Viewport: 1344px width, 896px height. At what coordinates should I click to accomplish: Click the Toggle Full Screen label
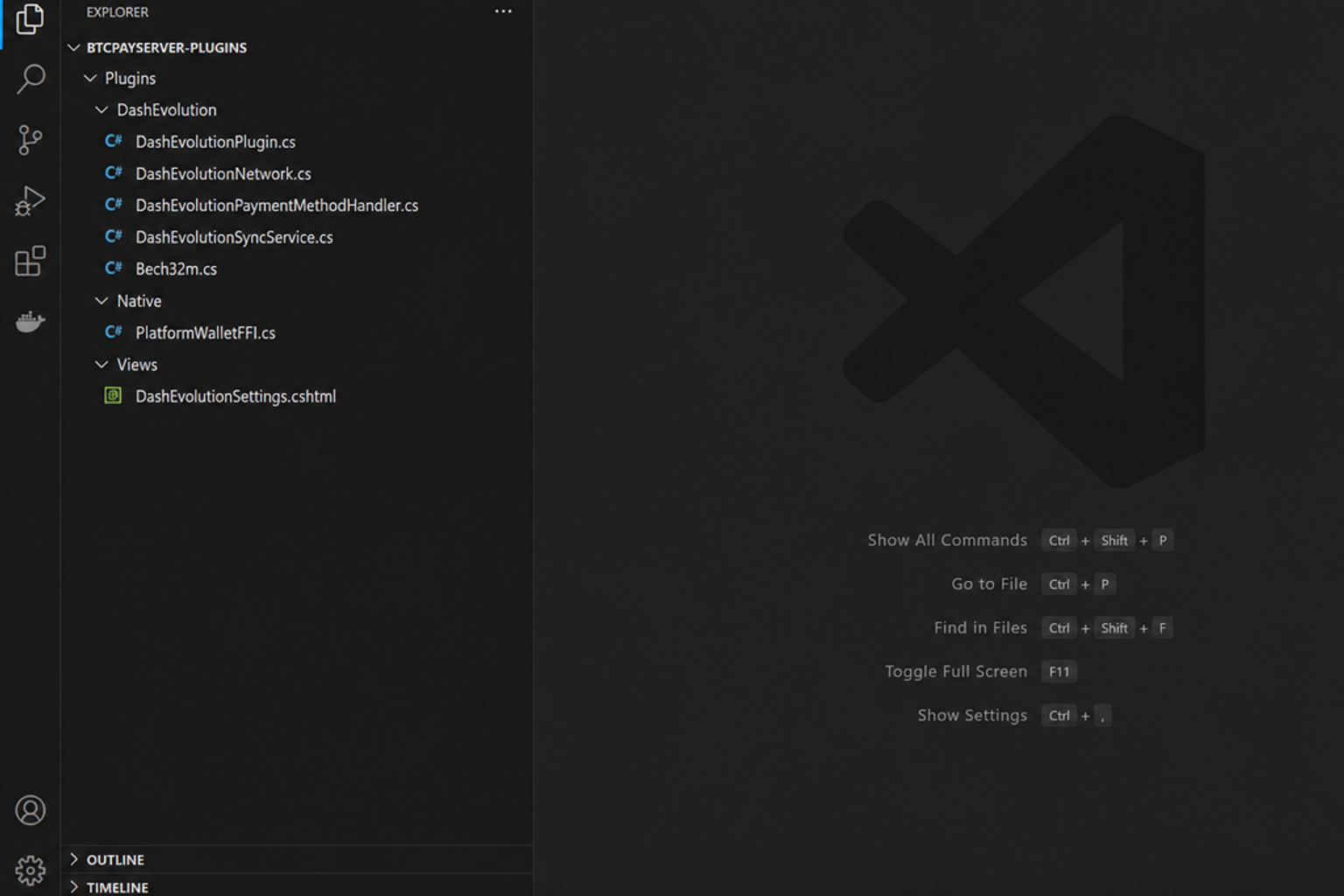point(955,671)
